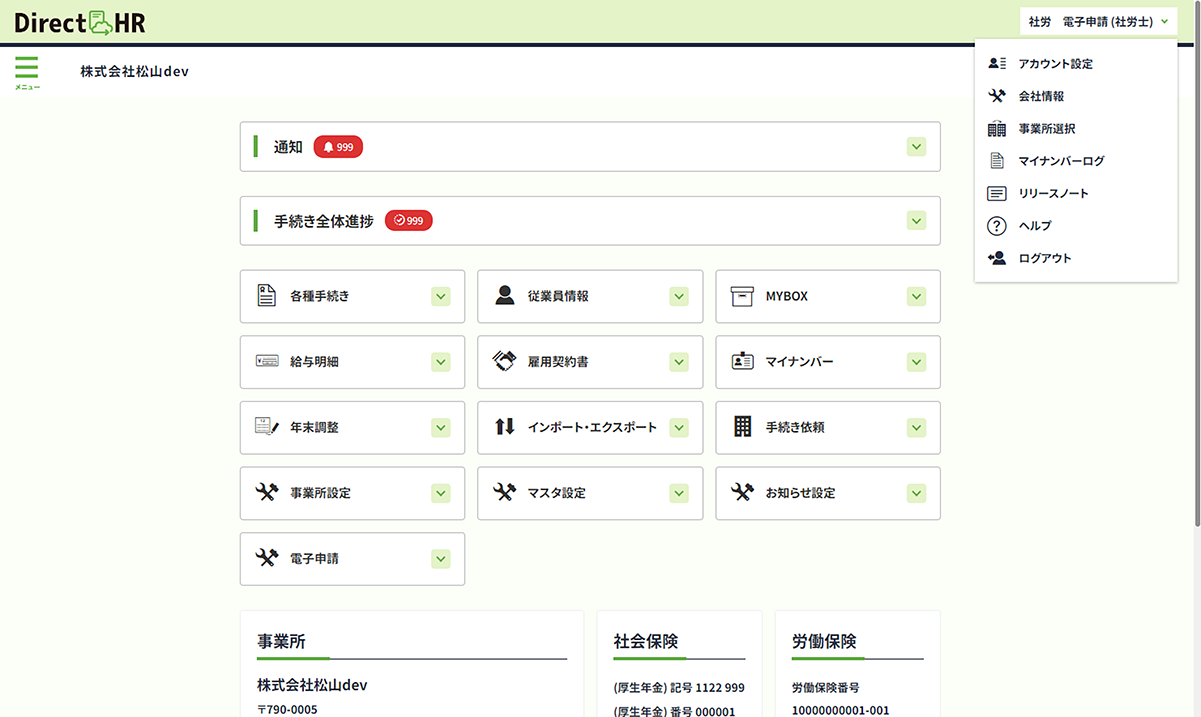Expand the お知らせ設定 card chevron
The width and height of the screenshot is (1201, 717).
pyautogui.click(x=917, y=493)
